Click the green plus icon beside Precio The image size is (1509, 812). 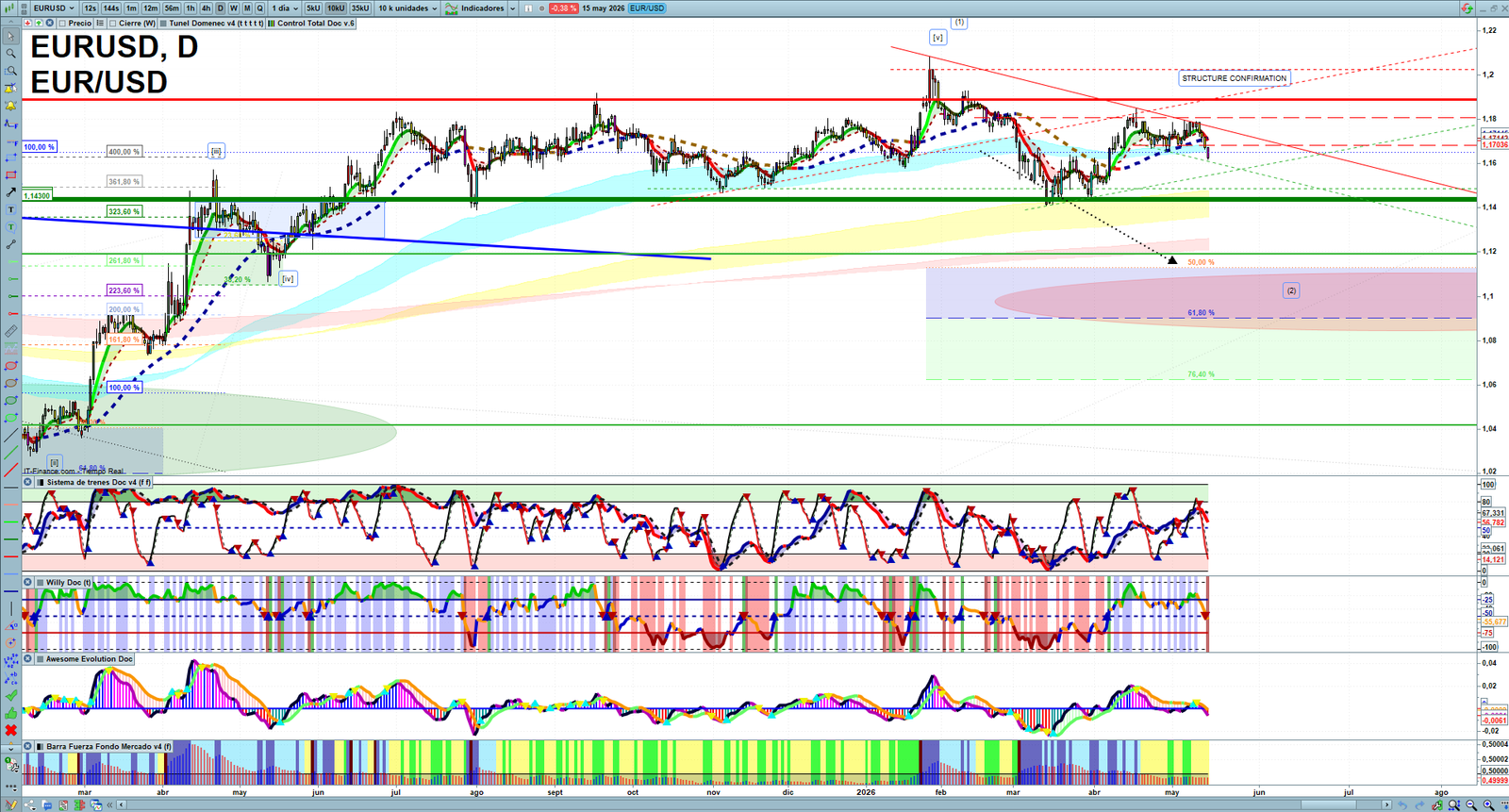click(39, 23)
